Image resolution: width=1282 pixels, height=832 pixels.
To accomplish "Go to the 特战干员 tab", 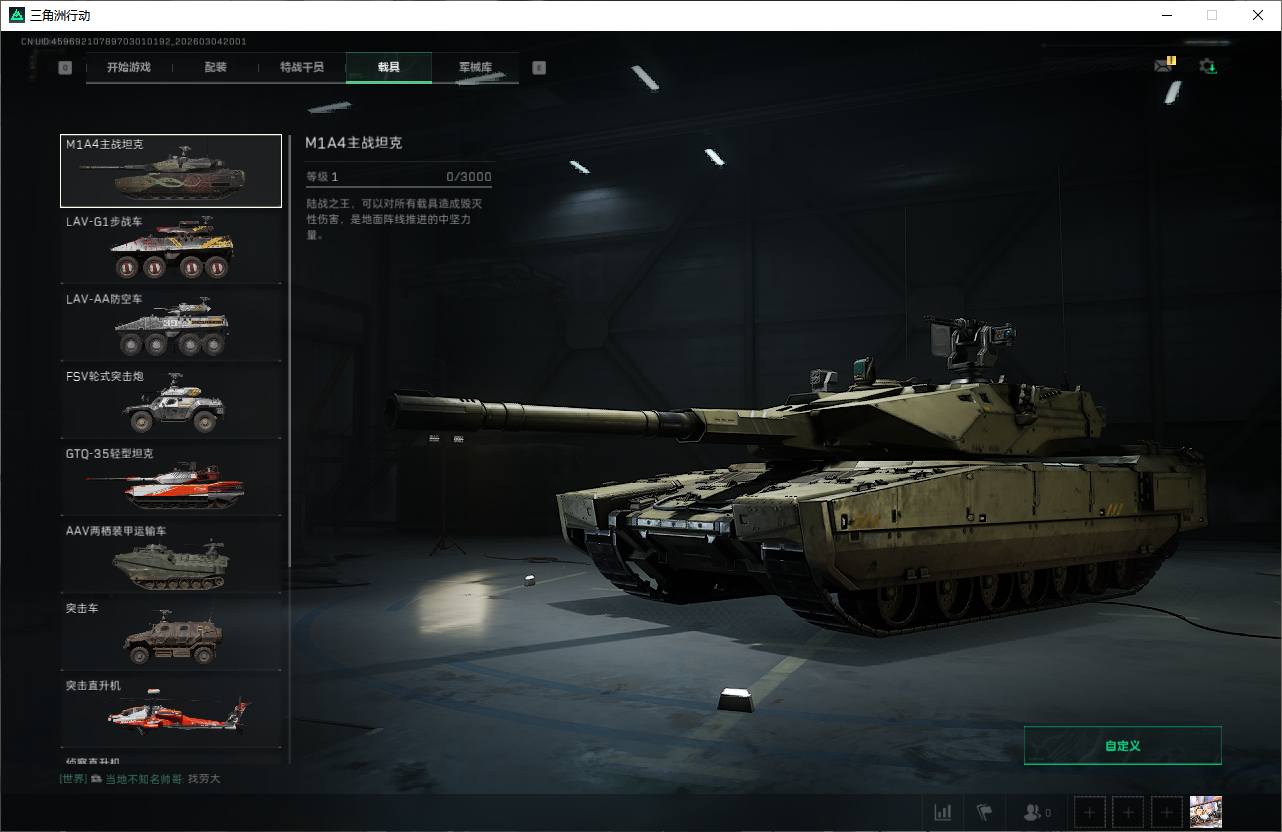I will [302, 67].
